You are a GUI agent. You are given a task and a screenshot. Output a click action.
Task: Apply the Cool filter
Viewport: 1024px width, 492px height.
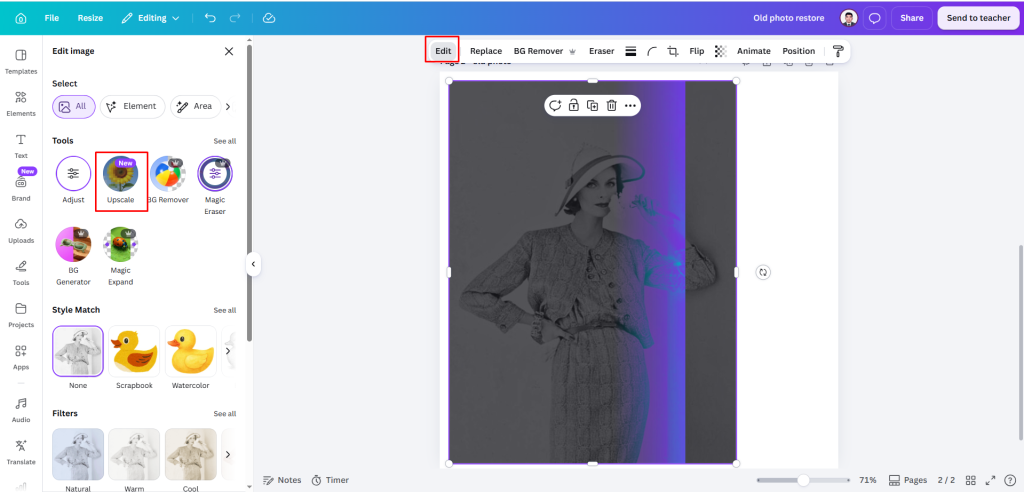click(x=191, y=454)
